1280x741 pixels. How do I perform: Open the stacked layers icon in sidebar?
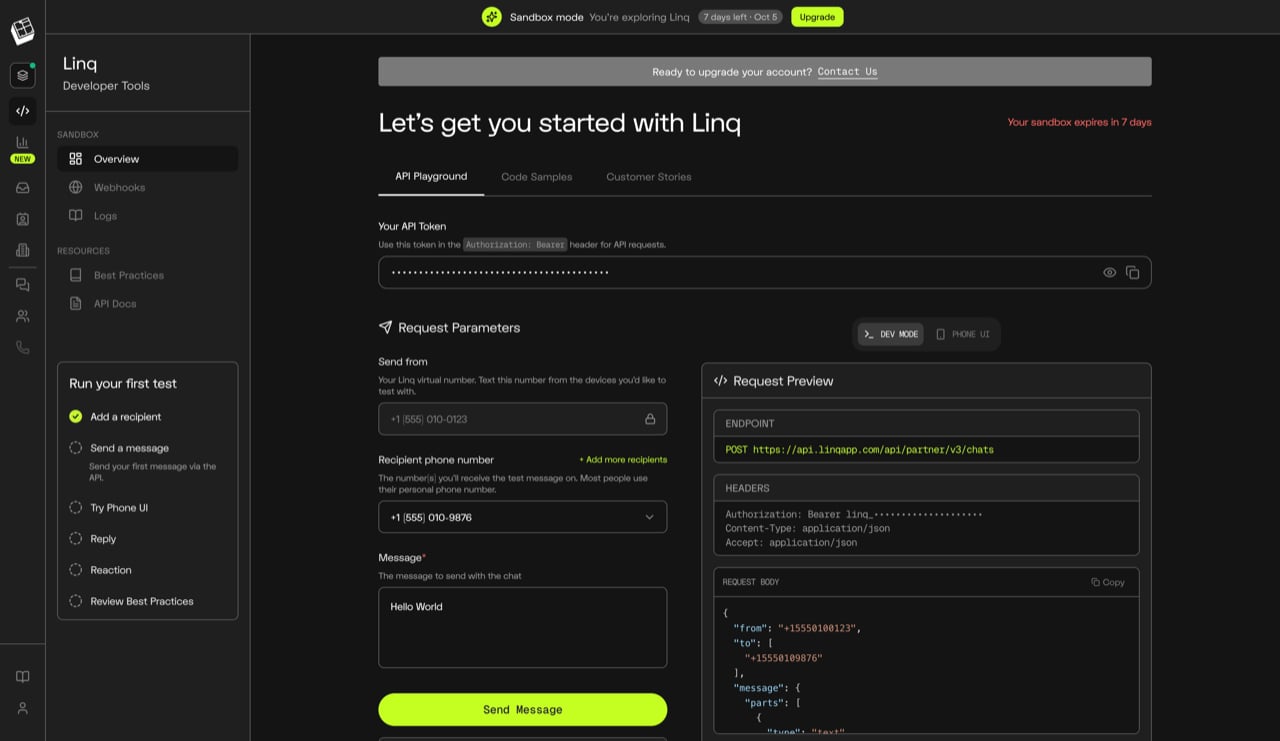pos(22,75)
